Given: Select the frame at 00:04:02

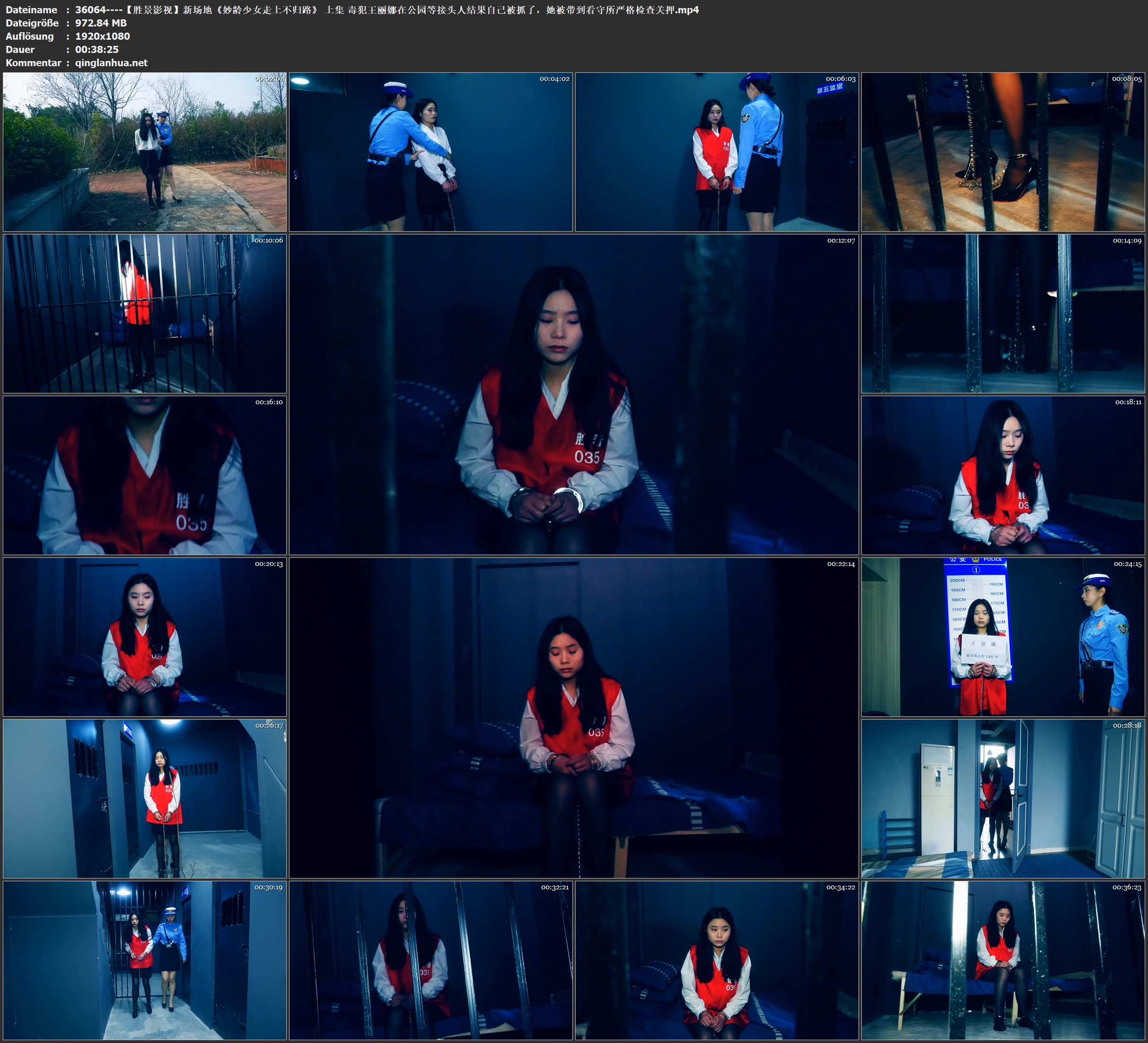Looking at the screenshot, I should pos(430,151).
